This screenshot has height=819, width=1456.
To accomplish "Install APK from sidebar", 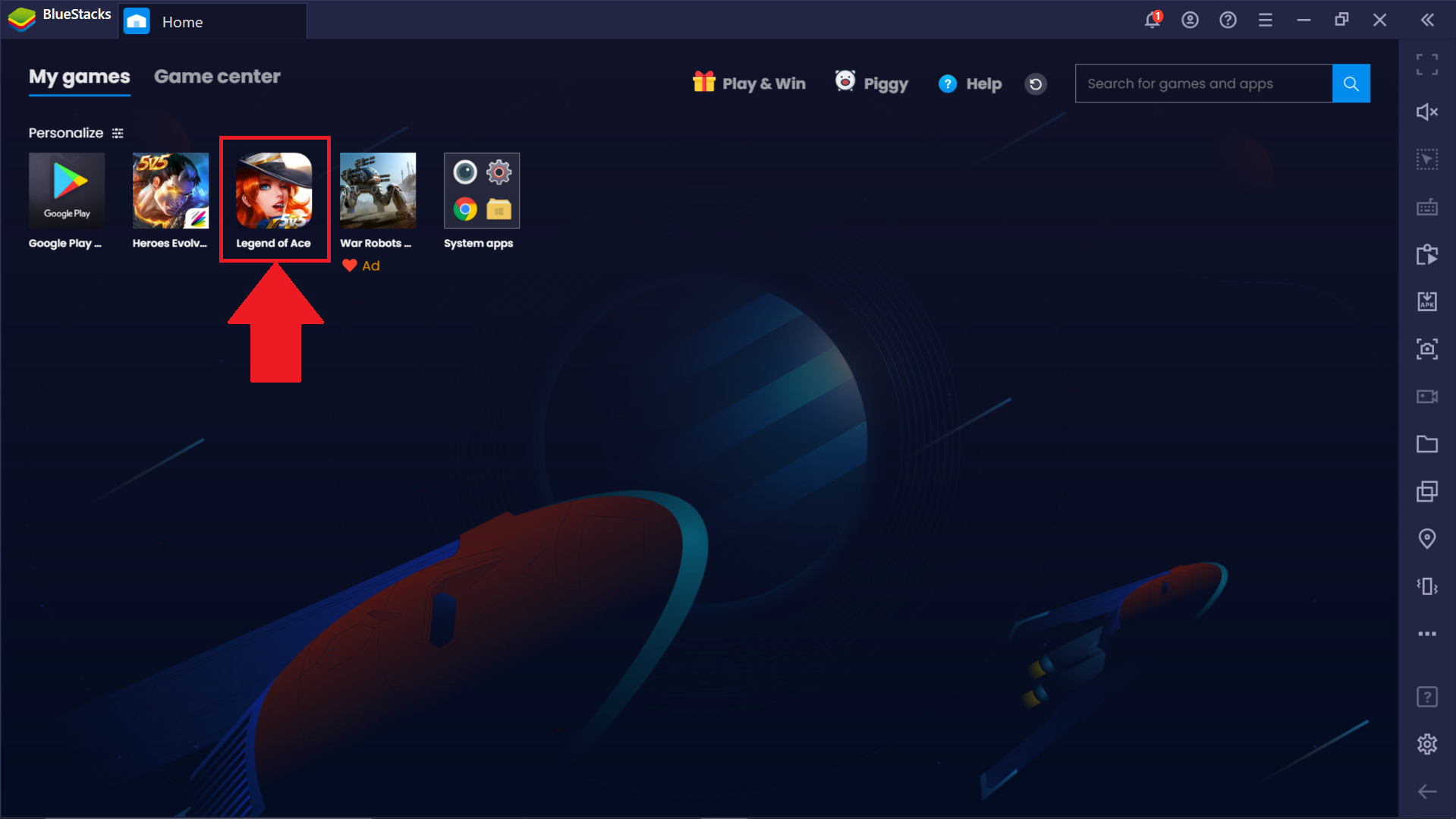I will click(x=1427, y=301).
